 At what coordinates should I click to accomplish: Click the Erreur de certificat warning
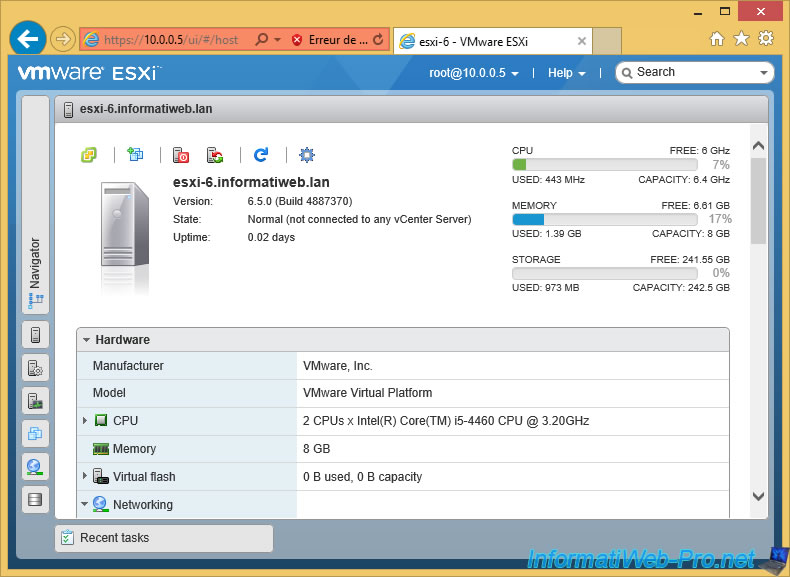coord(338,40)
